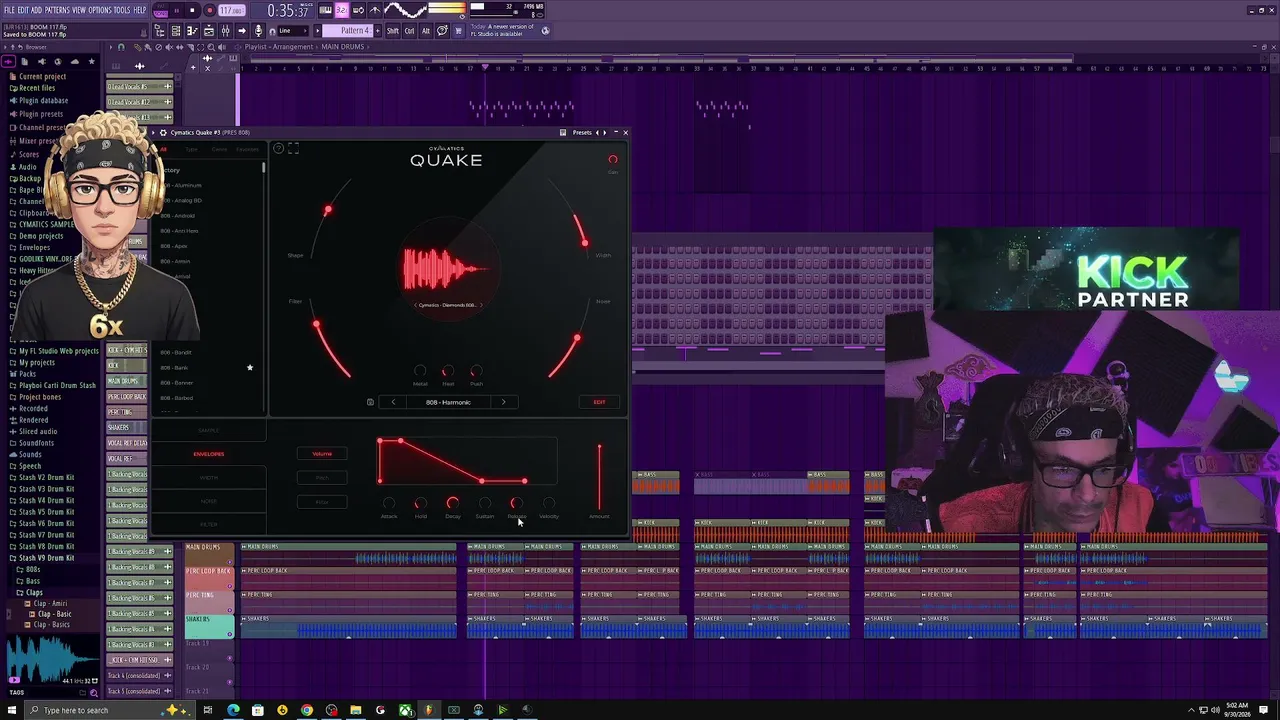This screenshot has height=720, width=1280.
Task: Toggle the Ctrl key button in toolbar
Action: click(x=409, y=31)
